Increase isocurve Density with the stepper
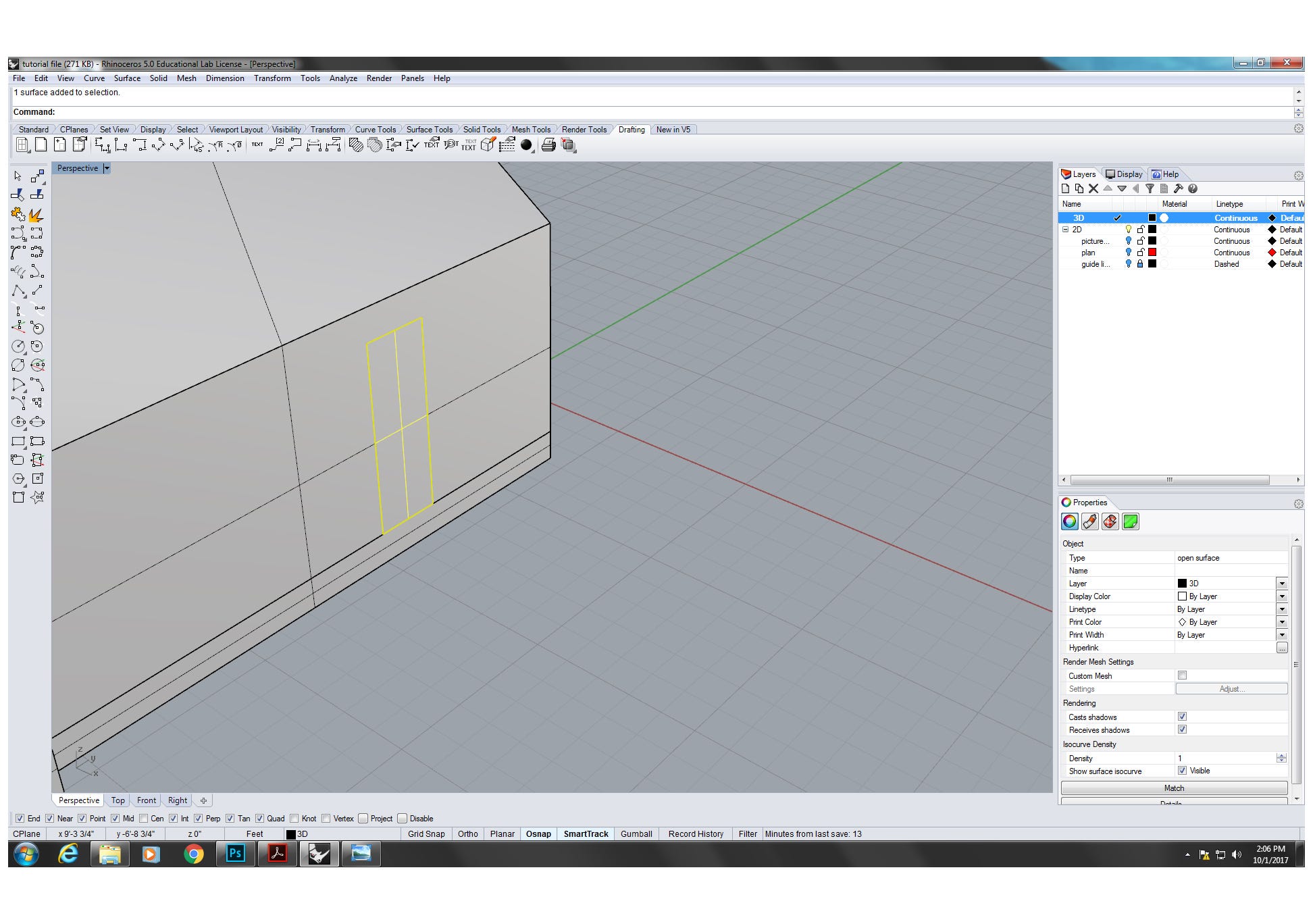Image resolution: width=1313 pixels, height=924 pixels. click(1282, 756)
